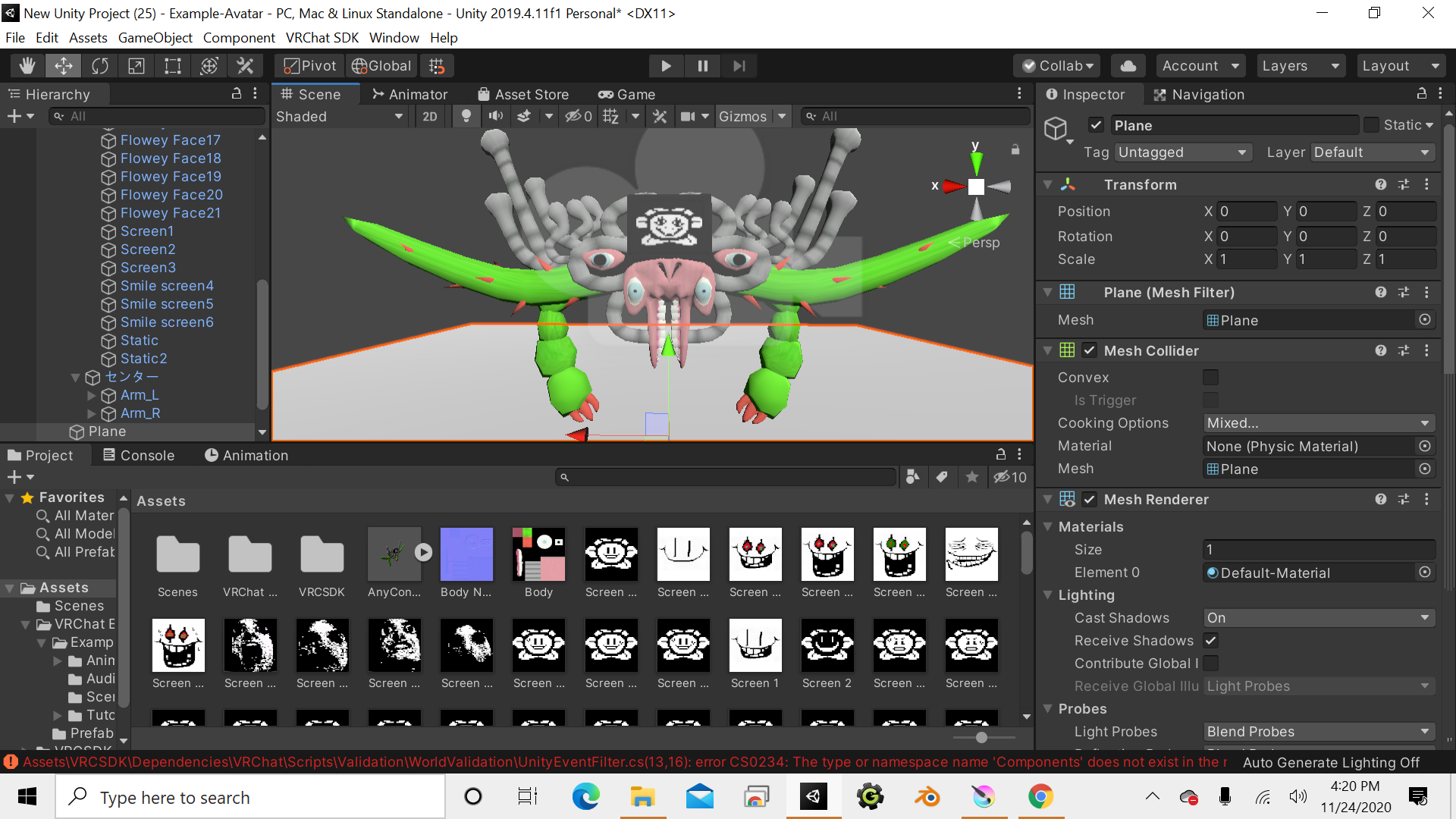
Task: Open the Tag dropdown
Action: [x=1182, y=152]
